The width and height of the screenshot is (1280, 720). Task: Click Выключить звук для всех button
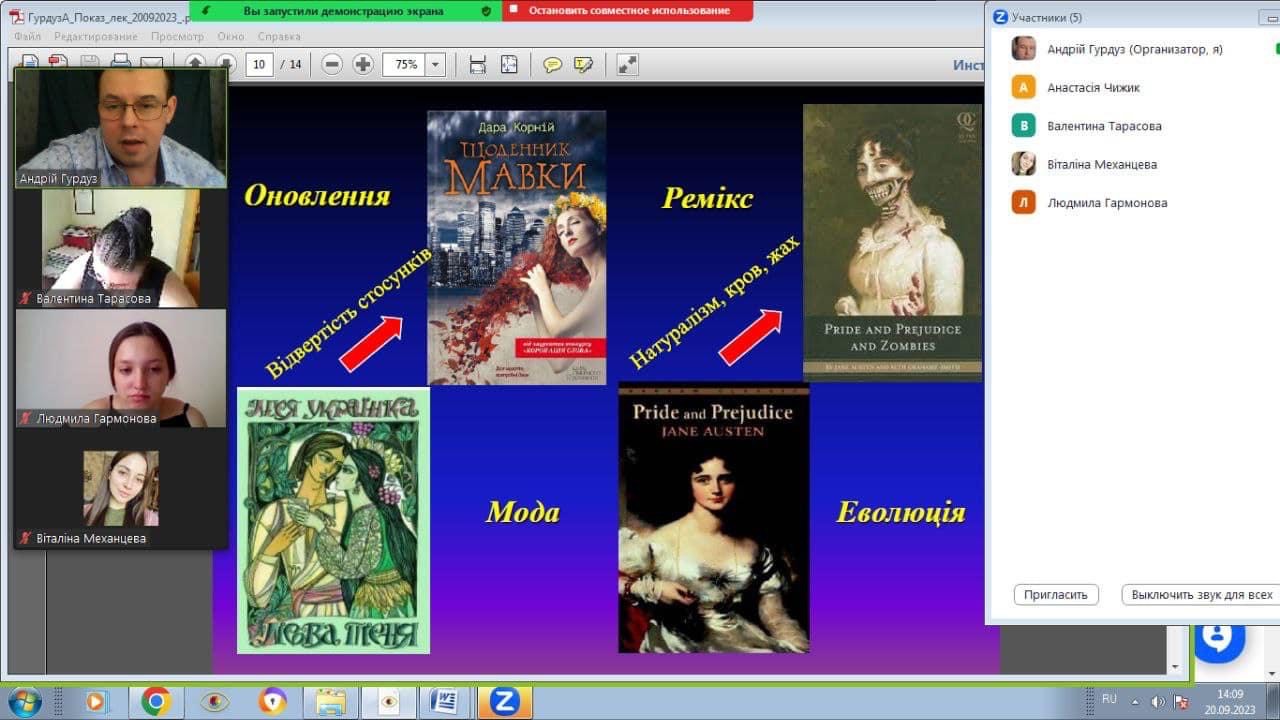1201,595
